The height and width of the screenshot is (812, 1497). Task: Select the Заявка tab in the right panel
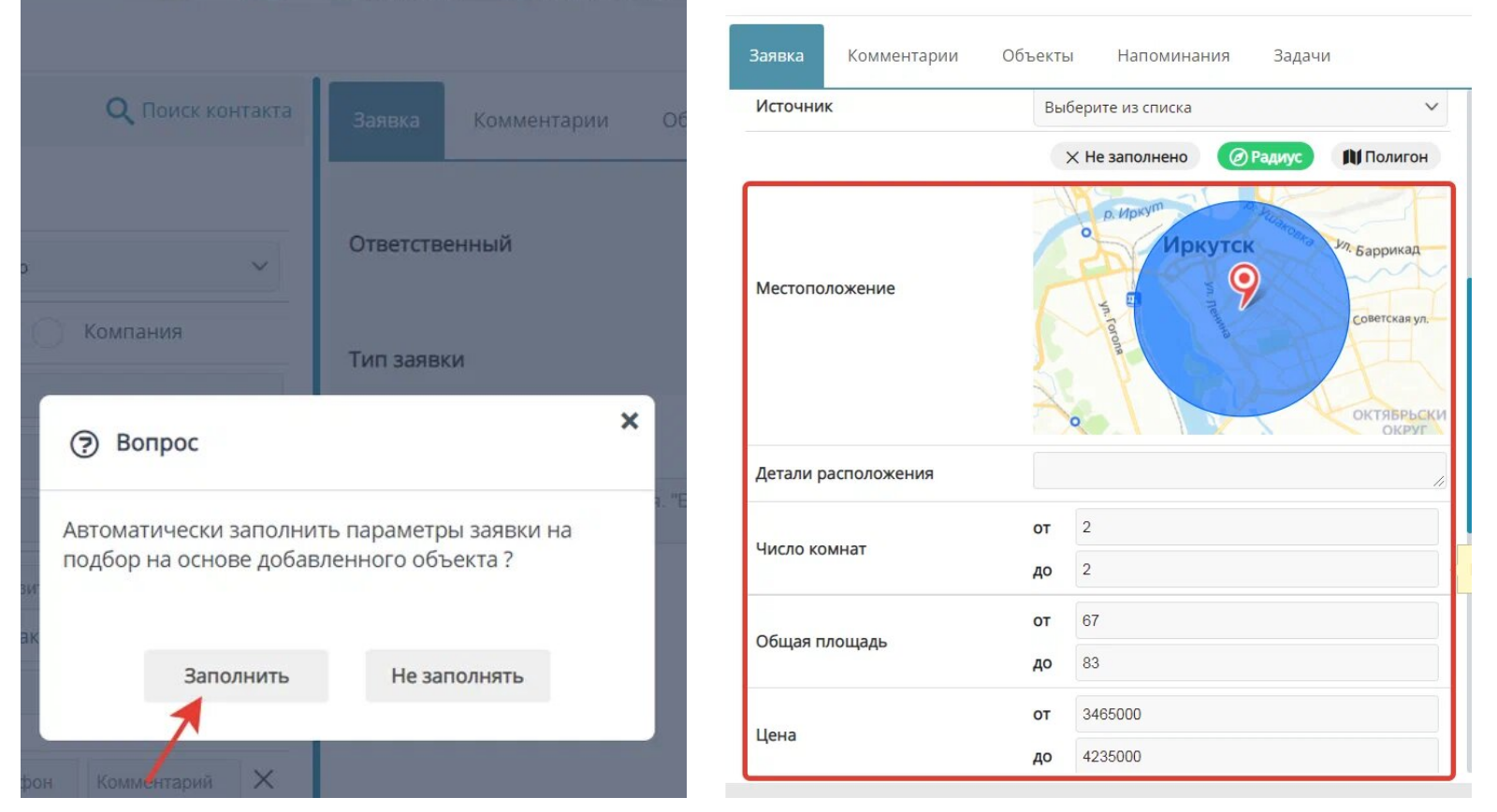click(x=777, y=56)
